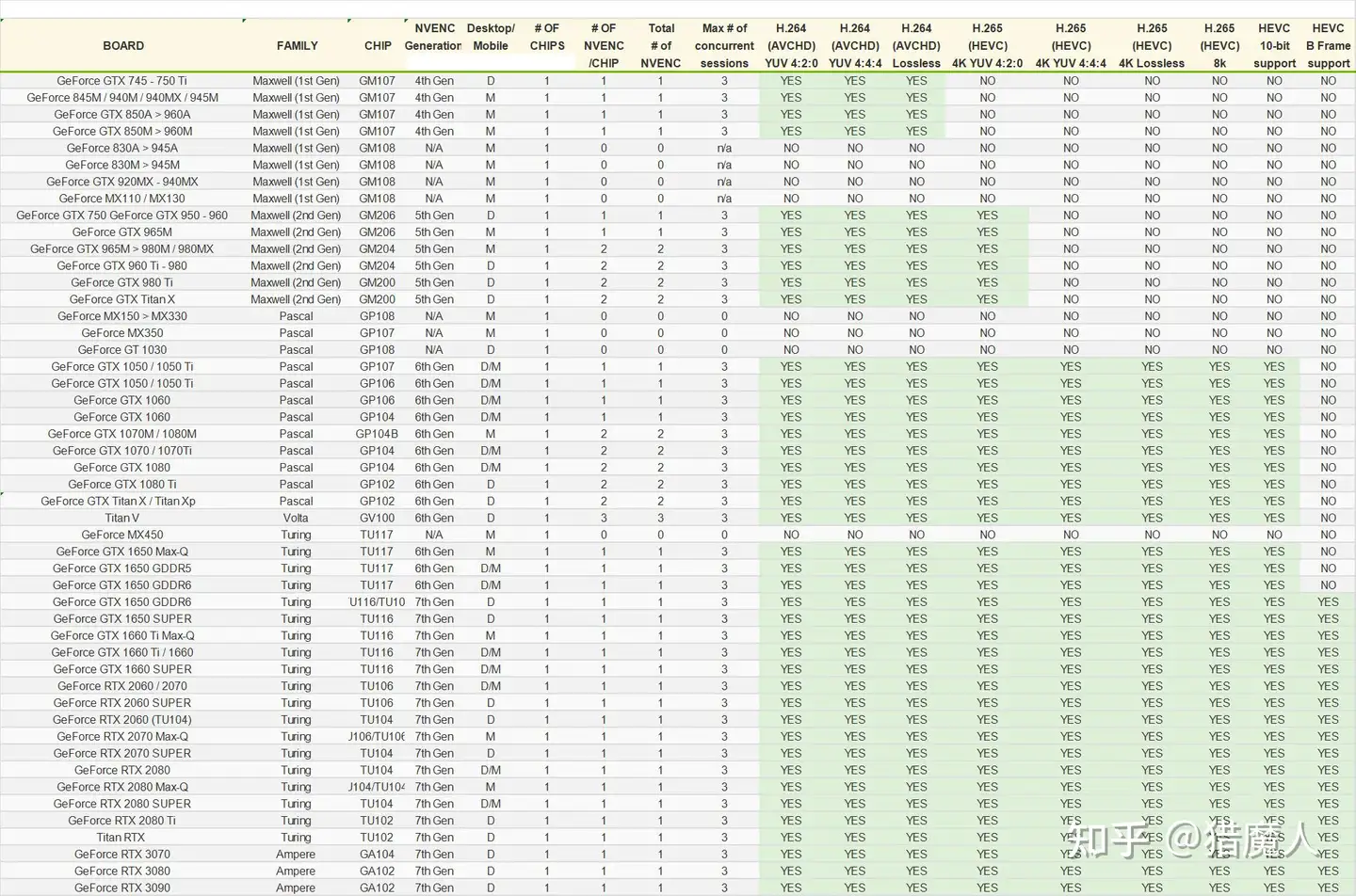This screenshot has width=1356, height=896.
Task: Select the GeForce RTX 2080 Ti cell
Action: coord(122,822)
